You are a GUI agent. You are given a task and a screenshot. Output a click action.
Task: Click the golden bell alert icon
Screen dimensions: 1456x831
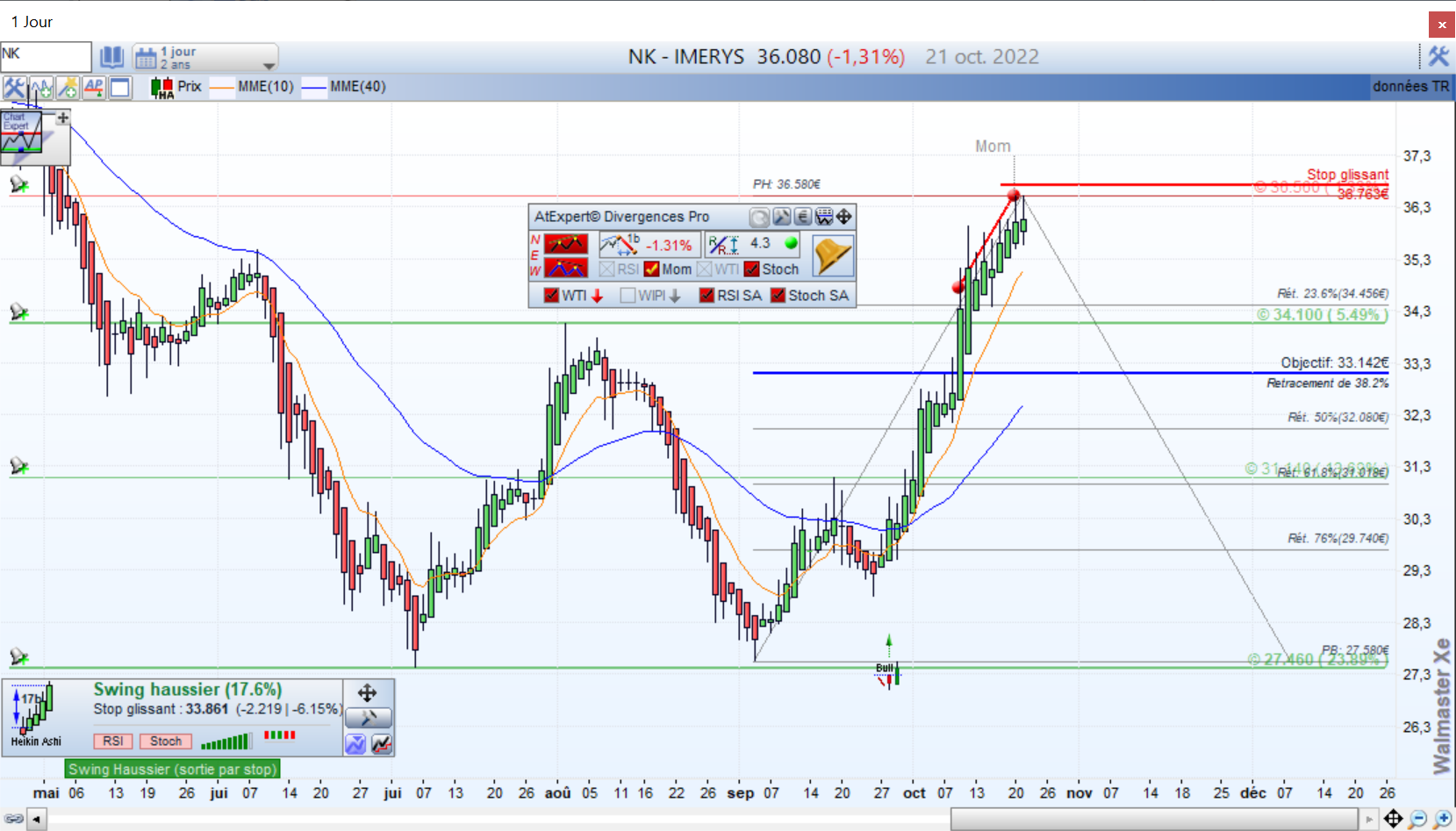coord(832,255)
